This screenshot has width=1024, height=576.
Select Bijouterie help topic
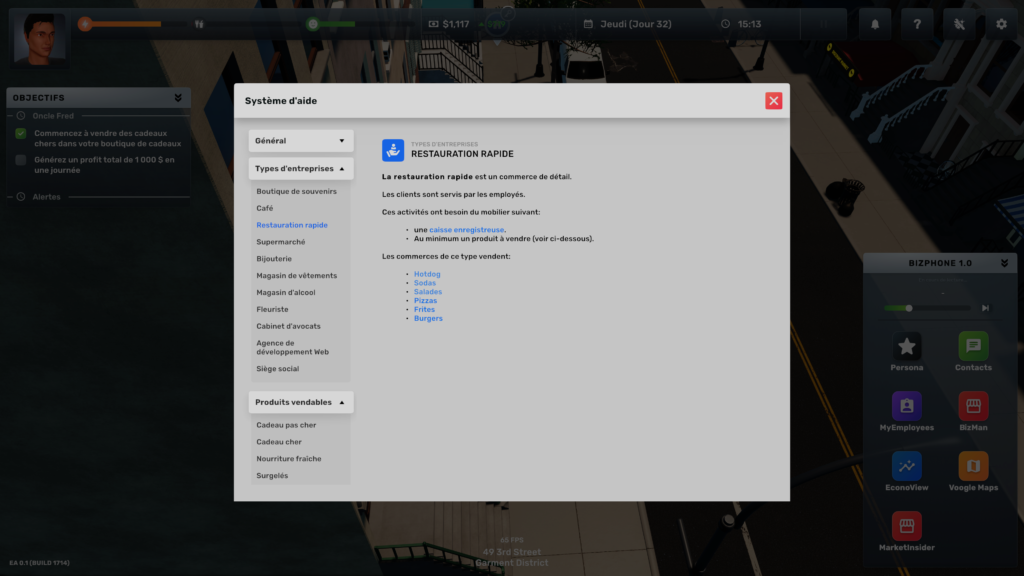(x=274, y=259)
